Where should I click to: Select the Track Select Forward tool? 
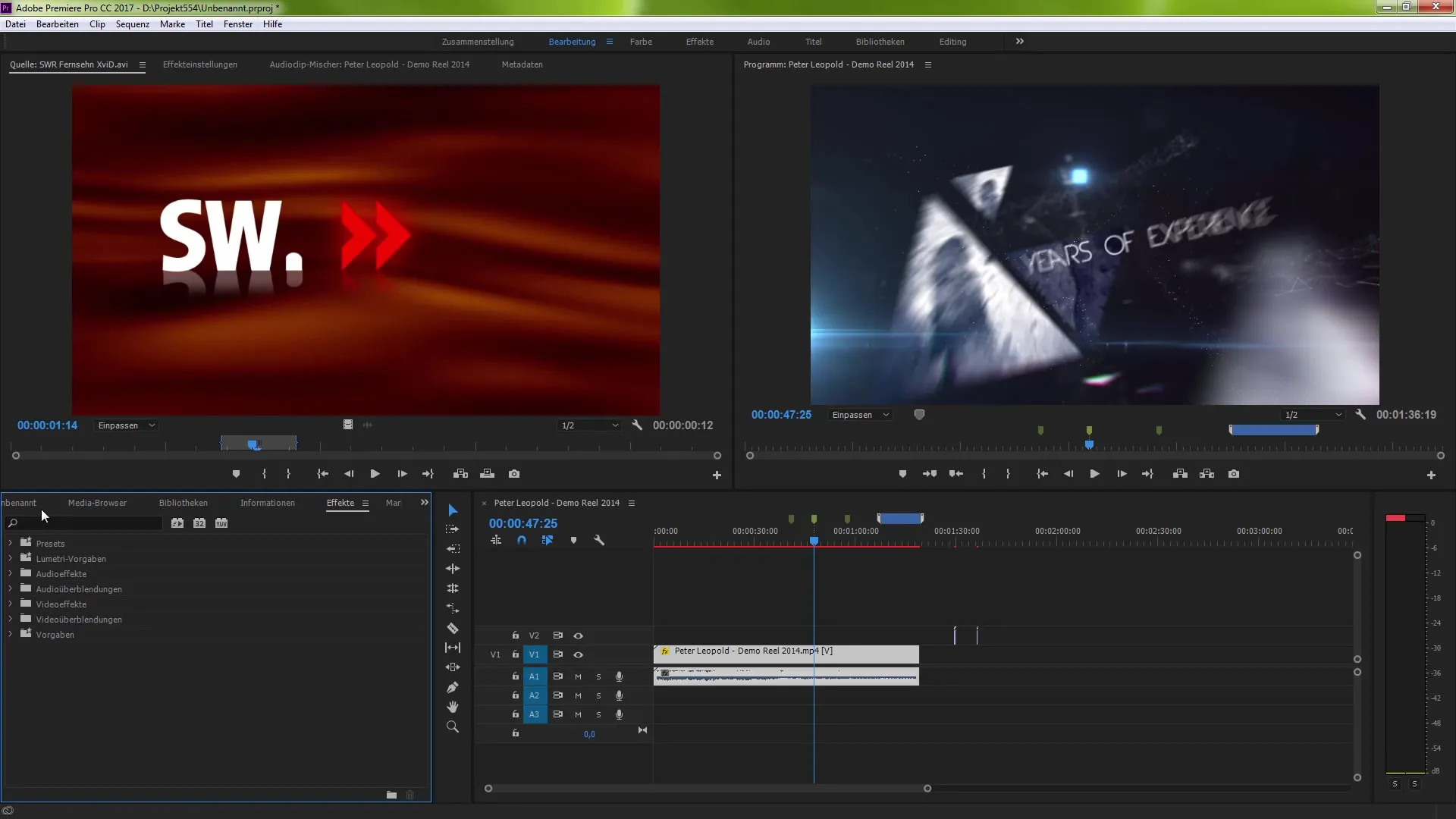click(453, 529)
